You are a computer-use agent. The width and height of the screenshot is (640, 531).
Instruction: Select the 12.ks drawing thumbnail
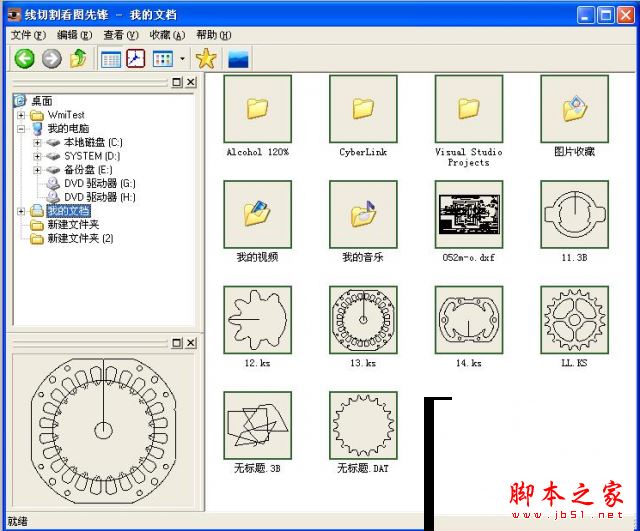click(x=258, y=320)
